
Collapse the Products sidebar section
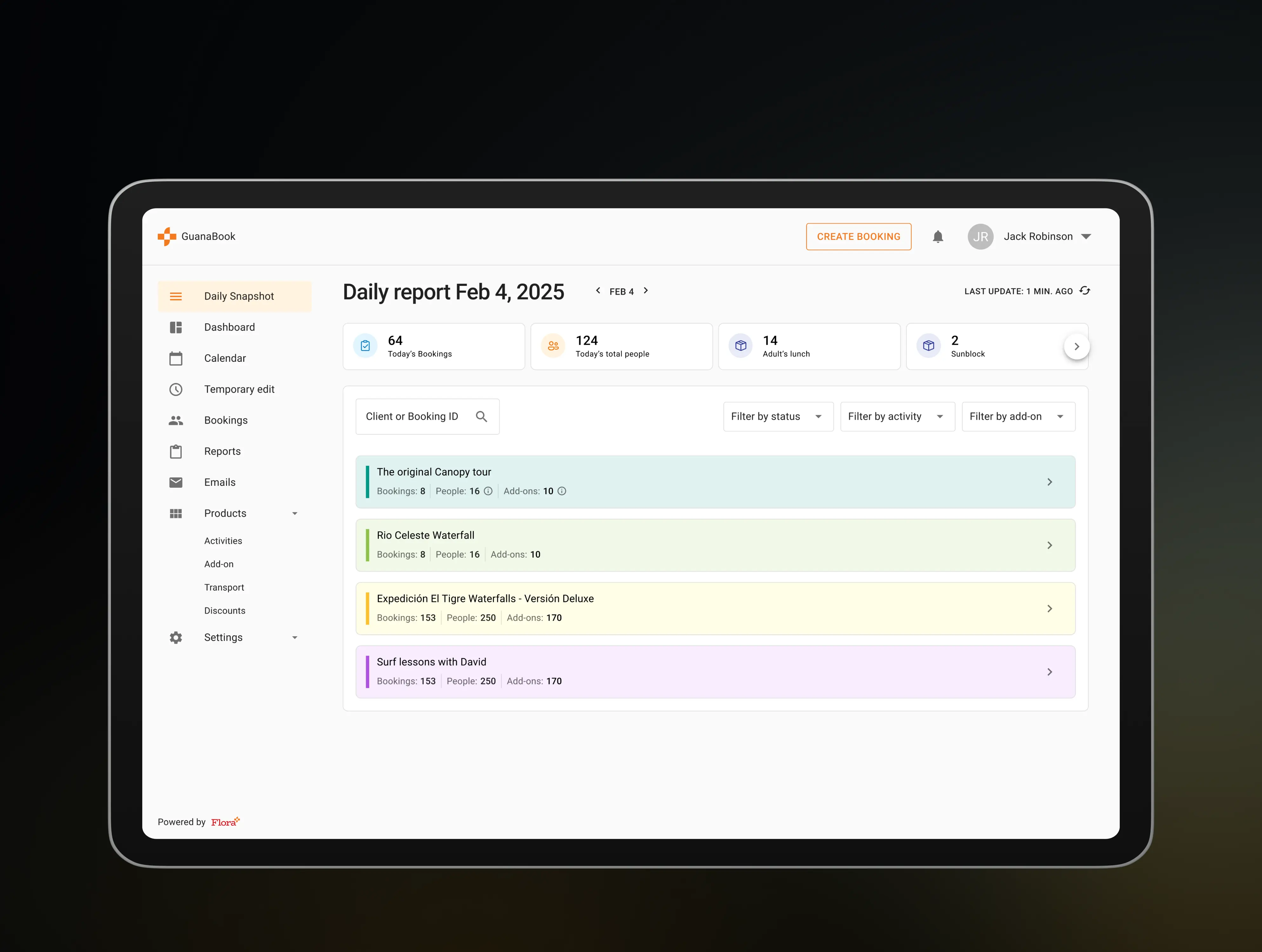[294, 513]
